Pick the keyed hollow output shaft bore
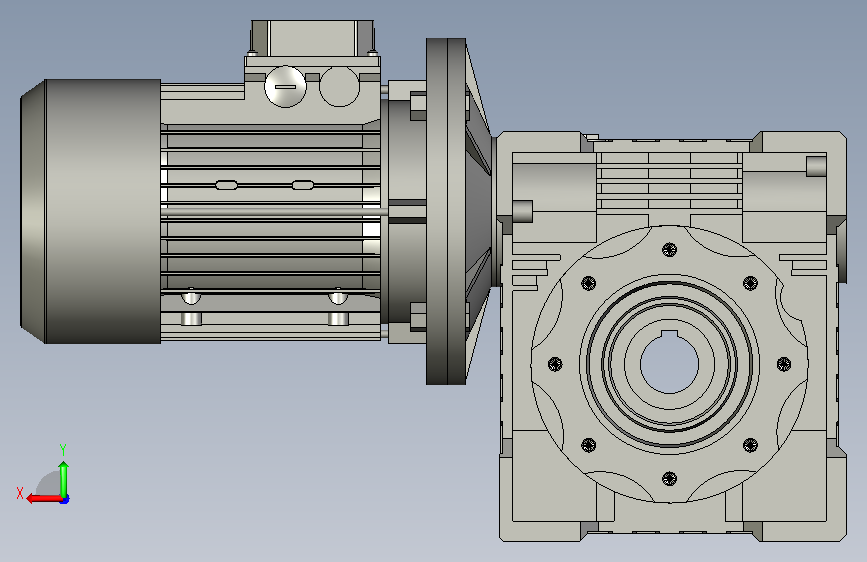This screenshot has height=562, width=867. 669,362
